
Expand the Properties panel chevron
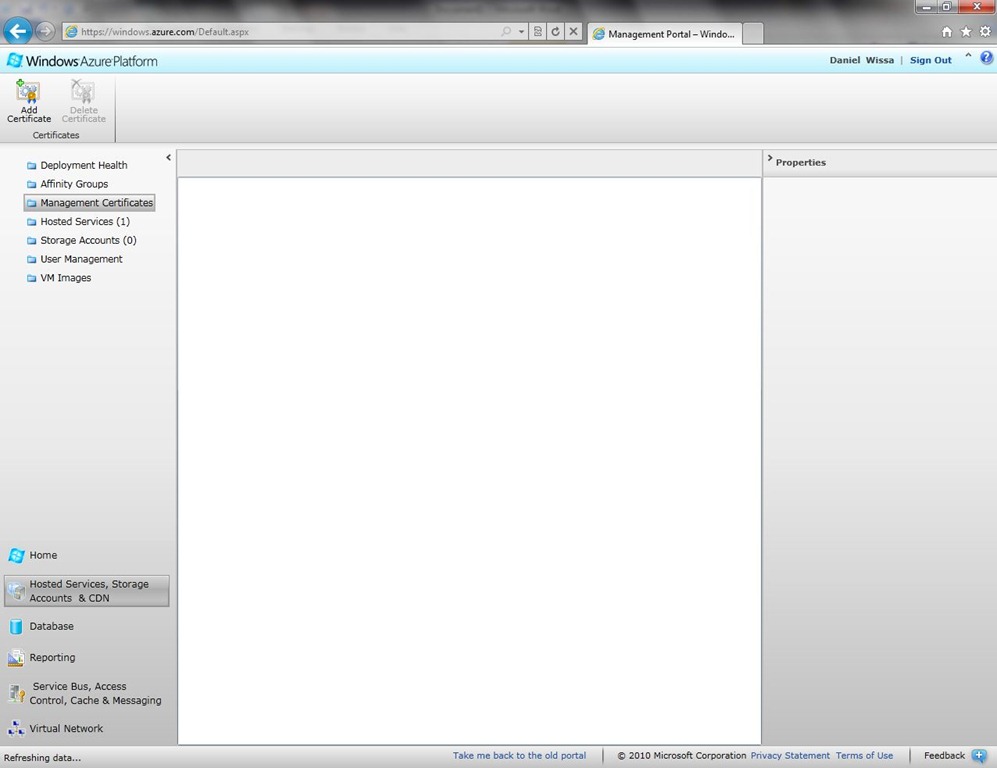pos(769,159)
